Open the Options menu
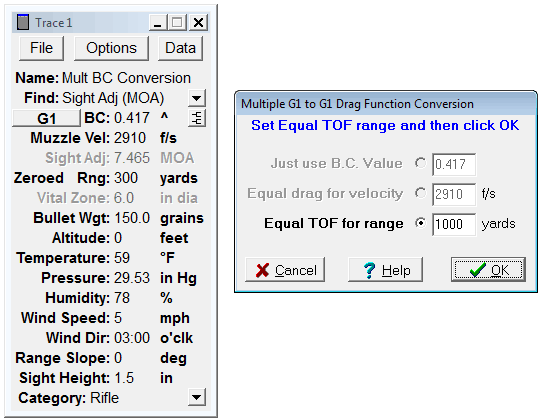This screenshot has width=540, height=418. 111,48
